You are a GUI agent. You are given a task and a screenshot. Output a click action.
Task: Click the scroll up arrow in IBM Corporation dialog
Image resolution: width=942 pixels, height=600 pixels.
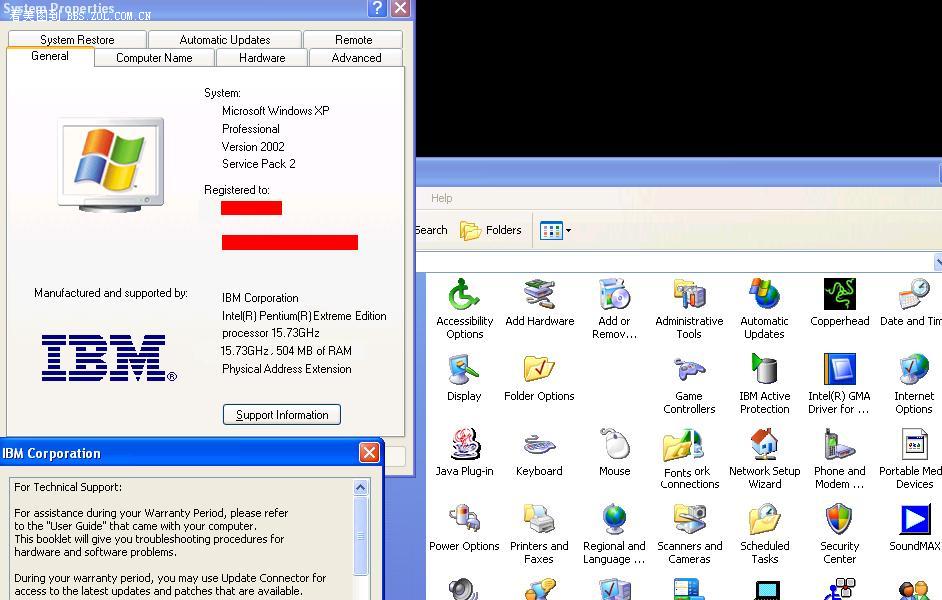(x=361, y=488)
